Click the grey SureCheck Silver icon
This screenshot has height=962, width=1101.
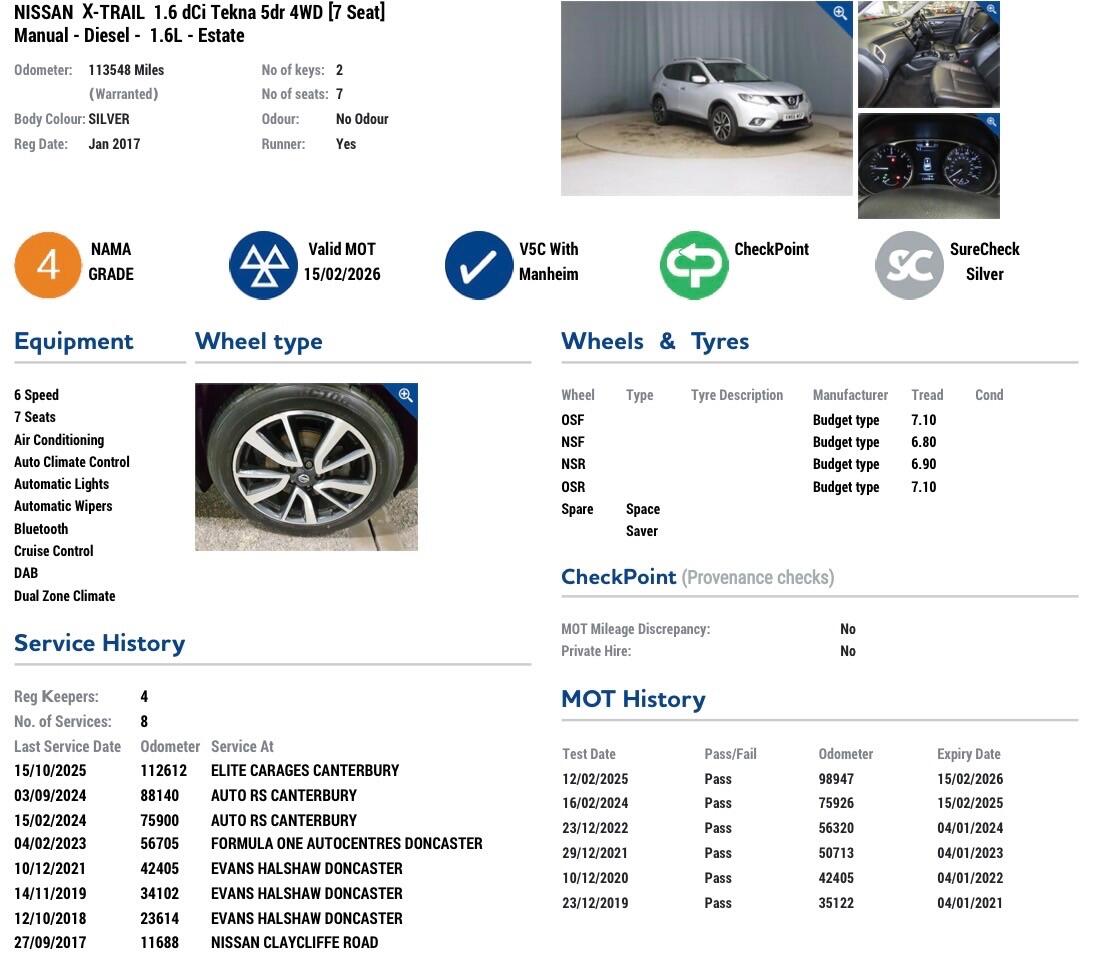909,265
